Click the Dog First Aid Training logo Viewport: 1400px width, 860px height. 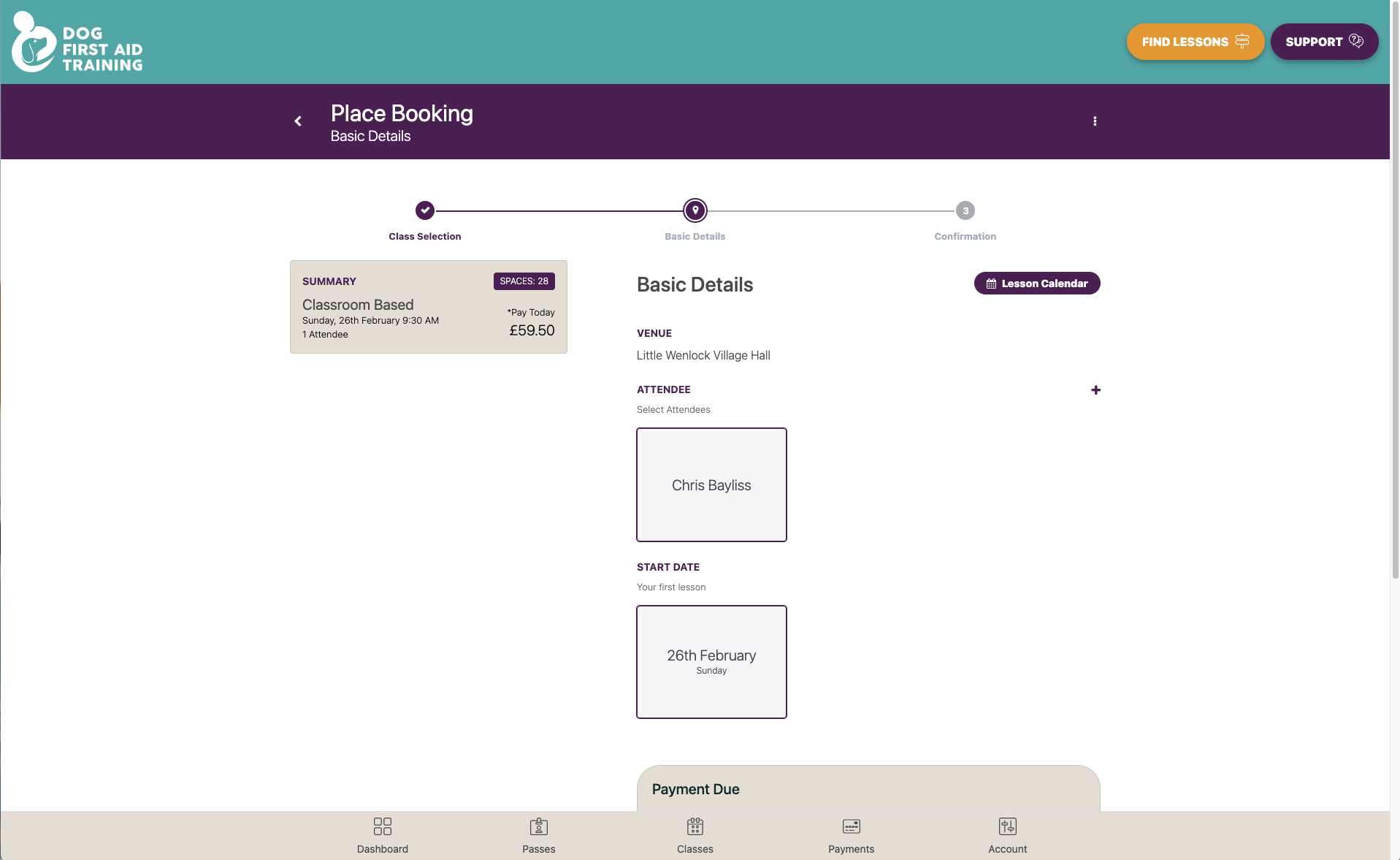point(77,42)
